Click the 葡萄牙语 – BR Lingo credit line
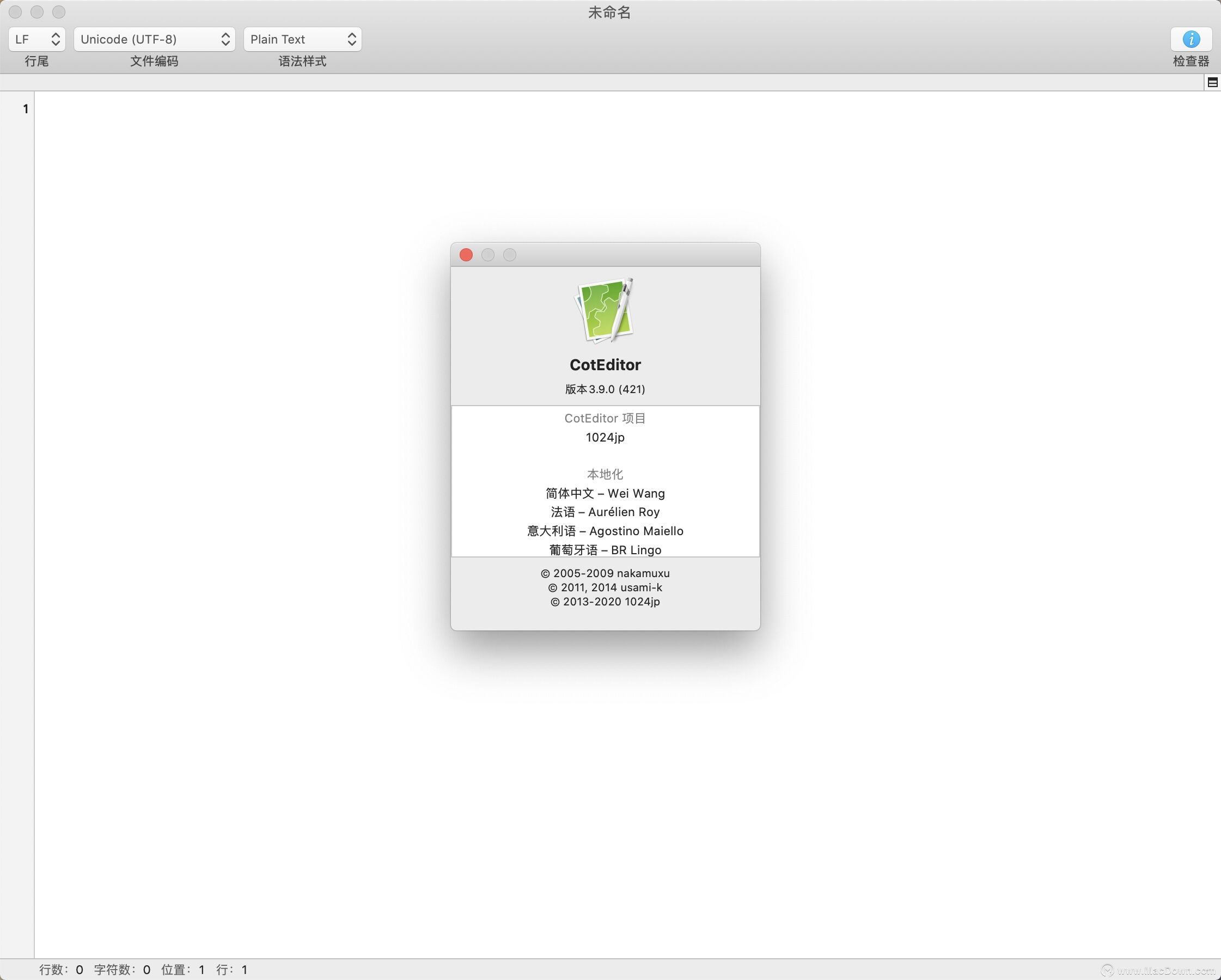1221x980 pixels. pos(605,550)
